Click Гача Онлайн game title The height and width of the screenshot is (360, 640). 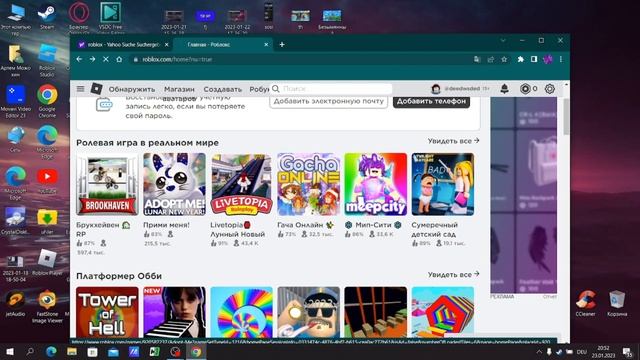(305, 225)
